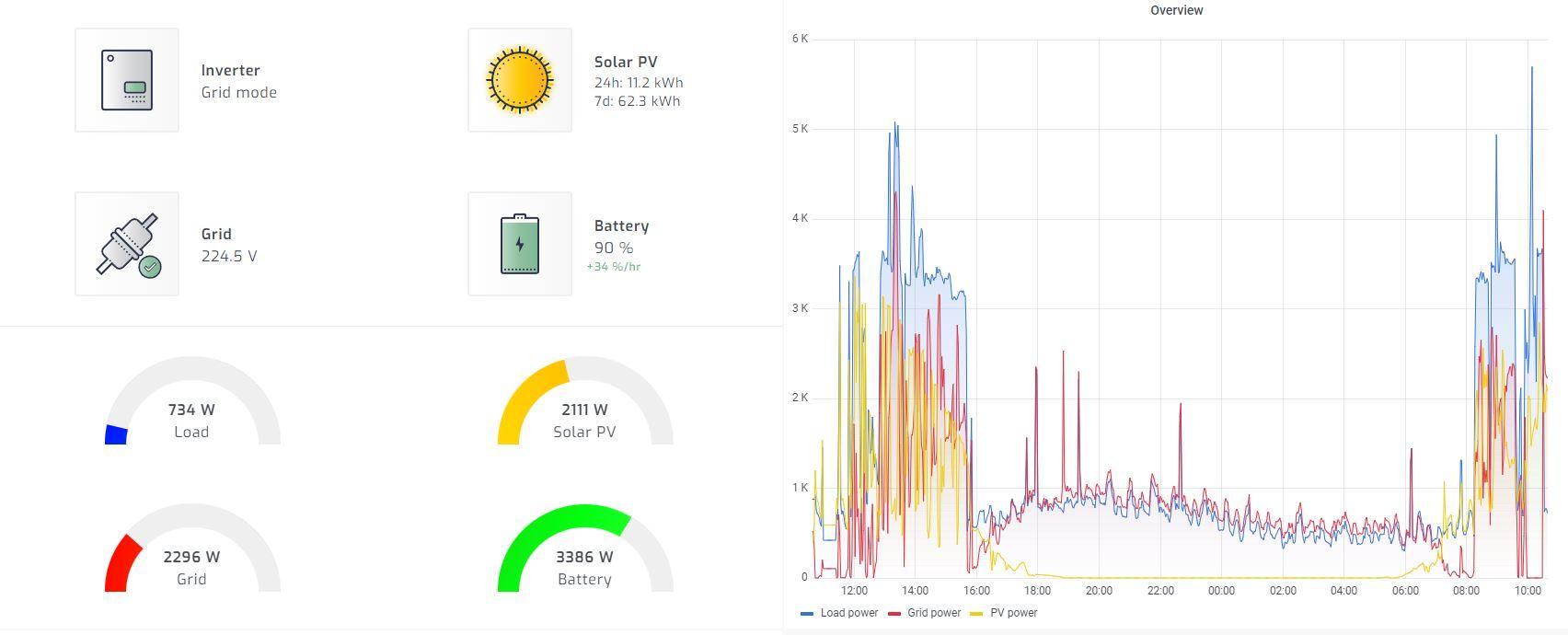Image resolution: width=1568 pixels, height=635 pixels.
Task: Open the Overview panel title menu
Action: pos(1176,10)
